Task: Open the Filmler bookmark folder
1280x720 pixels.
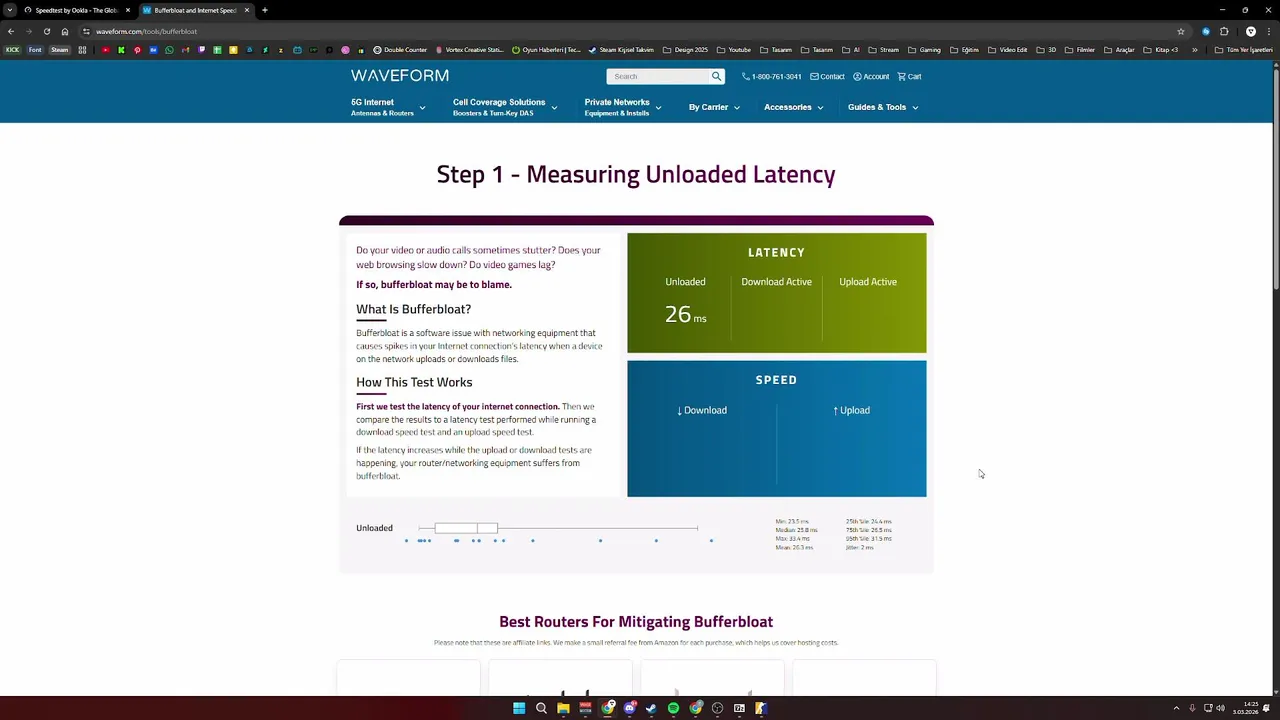Action: click(1080, 50)
